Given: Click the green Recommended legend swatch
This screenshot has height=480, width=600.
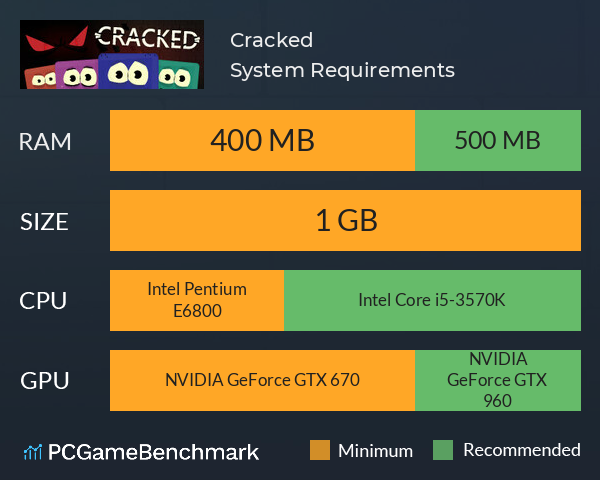Looking at the screenshot, I should (443, 450).
